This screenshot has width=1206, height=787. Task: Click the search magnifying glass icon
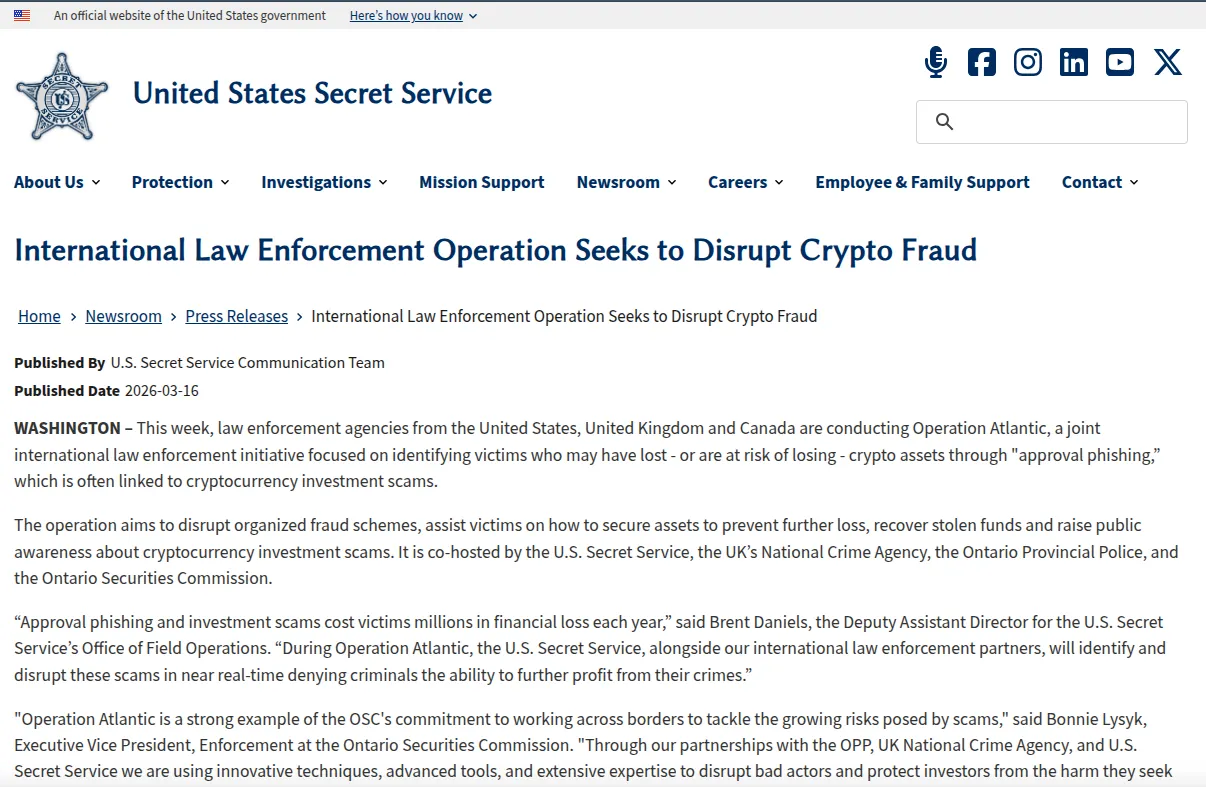[x=944, y=122]
